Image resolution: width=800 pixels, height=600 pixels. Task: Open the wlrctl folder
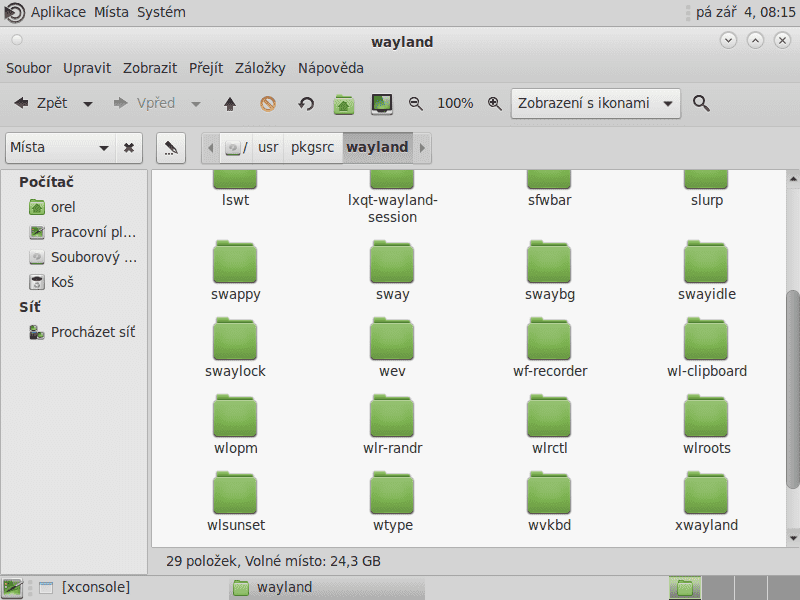point(549,425)
